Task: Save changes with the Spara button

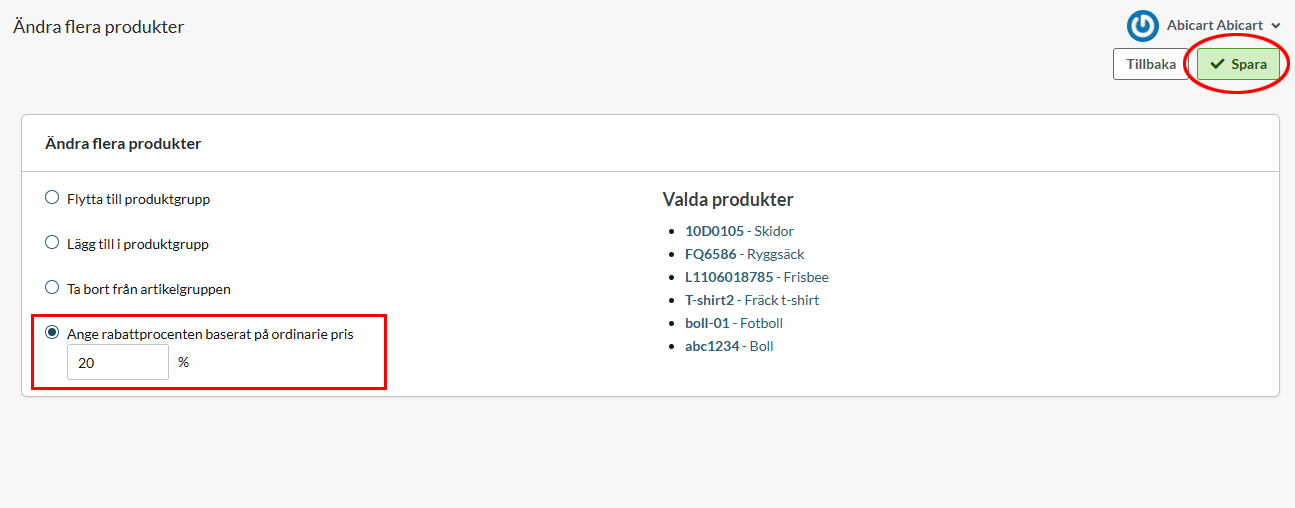Action: click(1238, 65)
